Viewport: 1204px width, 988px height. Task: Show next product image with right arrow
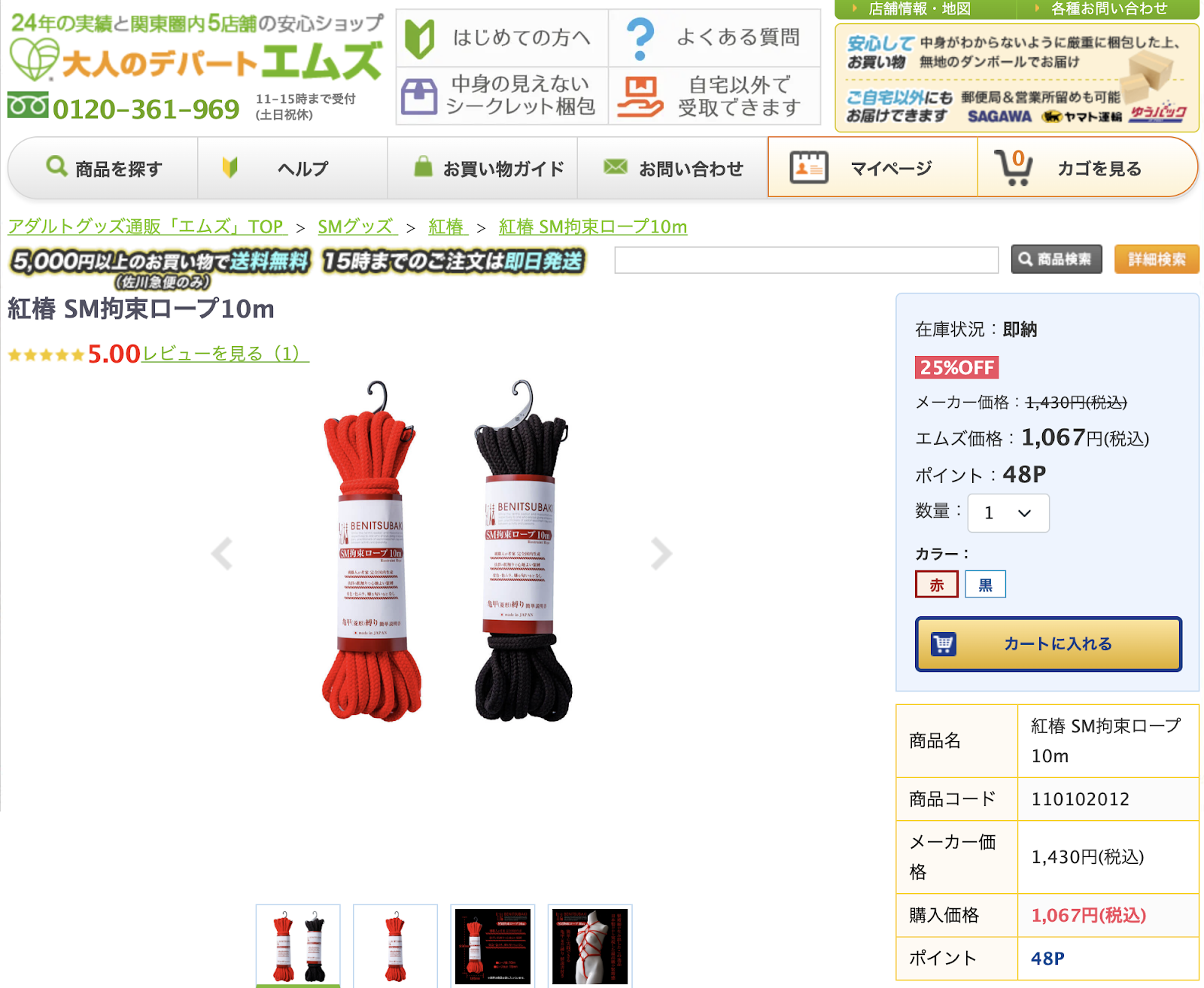[x=661, y=554]
